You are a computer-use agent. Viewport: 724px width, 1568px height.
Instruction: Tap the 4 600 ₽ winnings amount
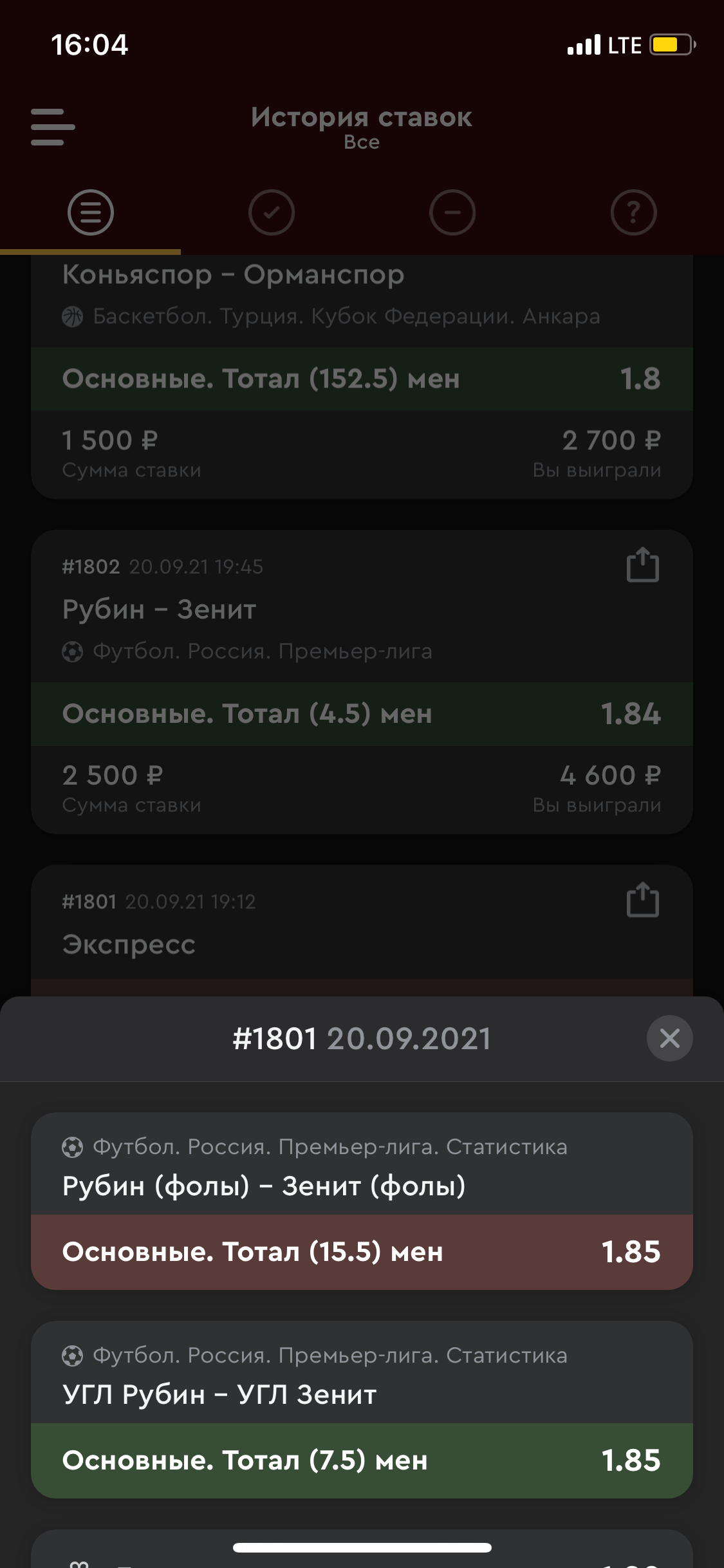coord(610,776)
